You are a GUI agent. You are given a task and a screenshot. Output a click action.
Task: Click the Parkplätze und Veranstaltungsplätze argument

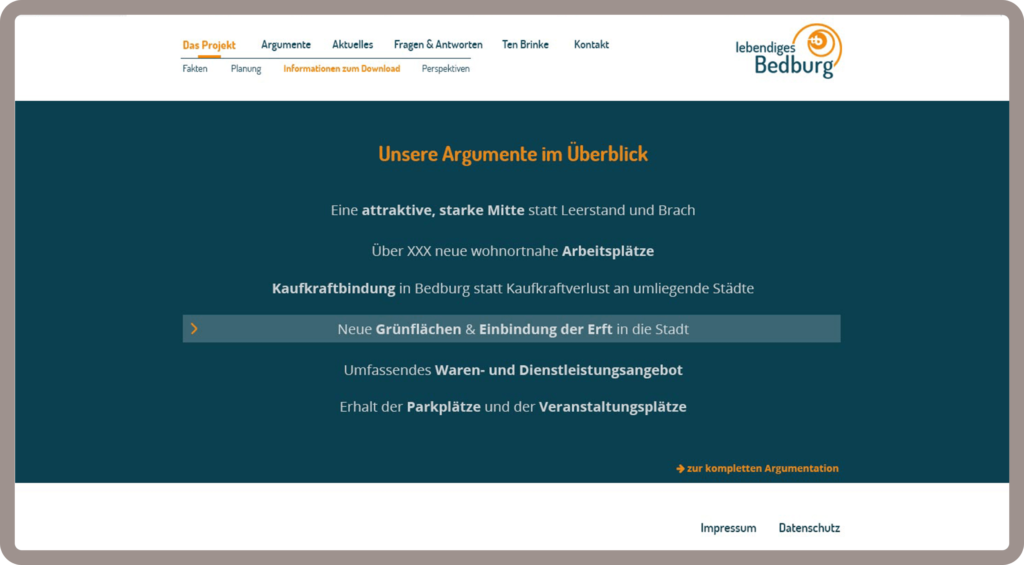(x=513, y=407)
